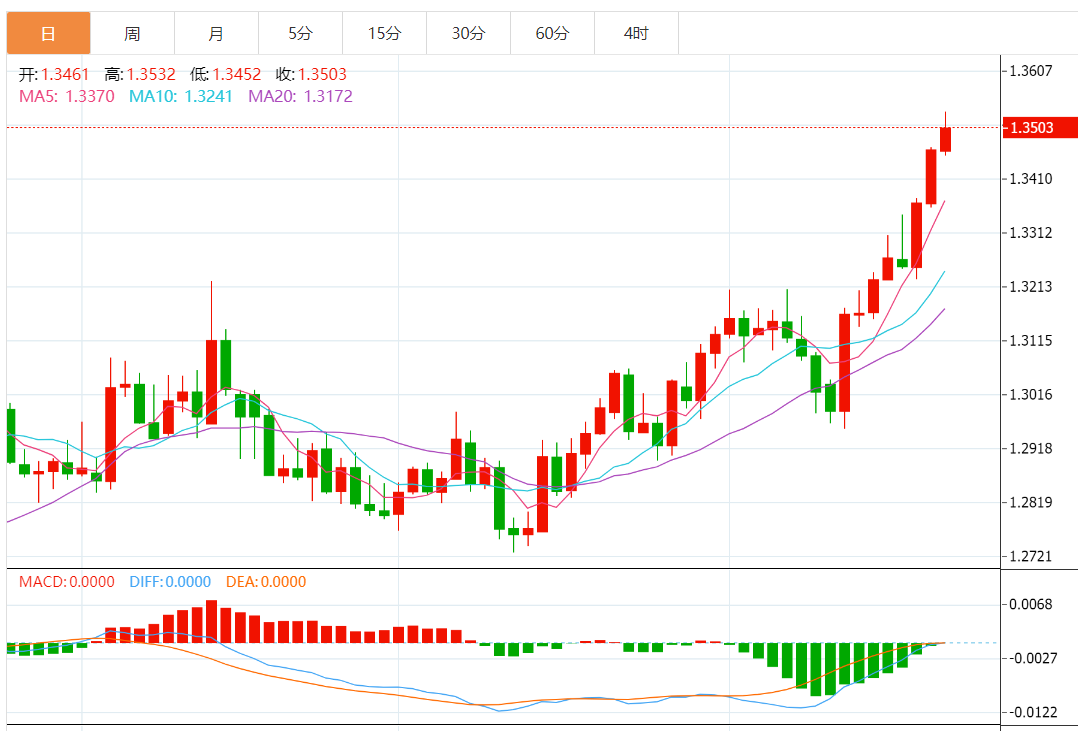The height and width of the screenshot is (731, 1078).
Task: Click the 1.3115 price axis label
Action: pyautogui.click(x=1031, y=340)
